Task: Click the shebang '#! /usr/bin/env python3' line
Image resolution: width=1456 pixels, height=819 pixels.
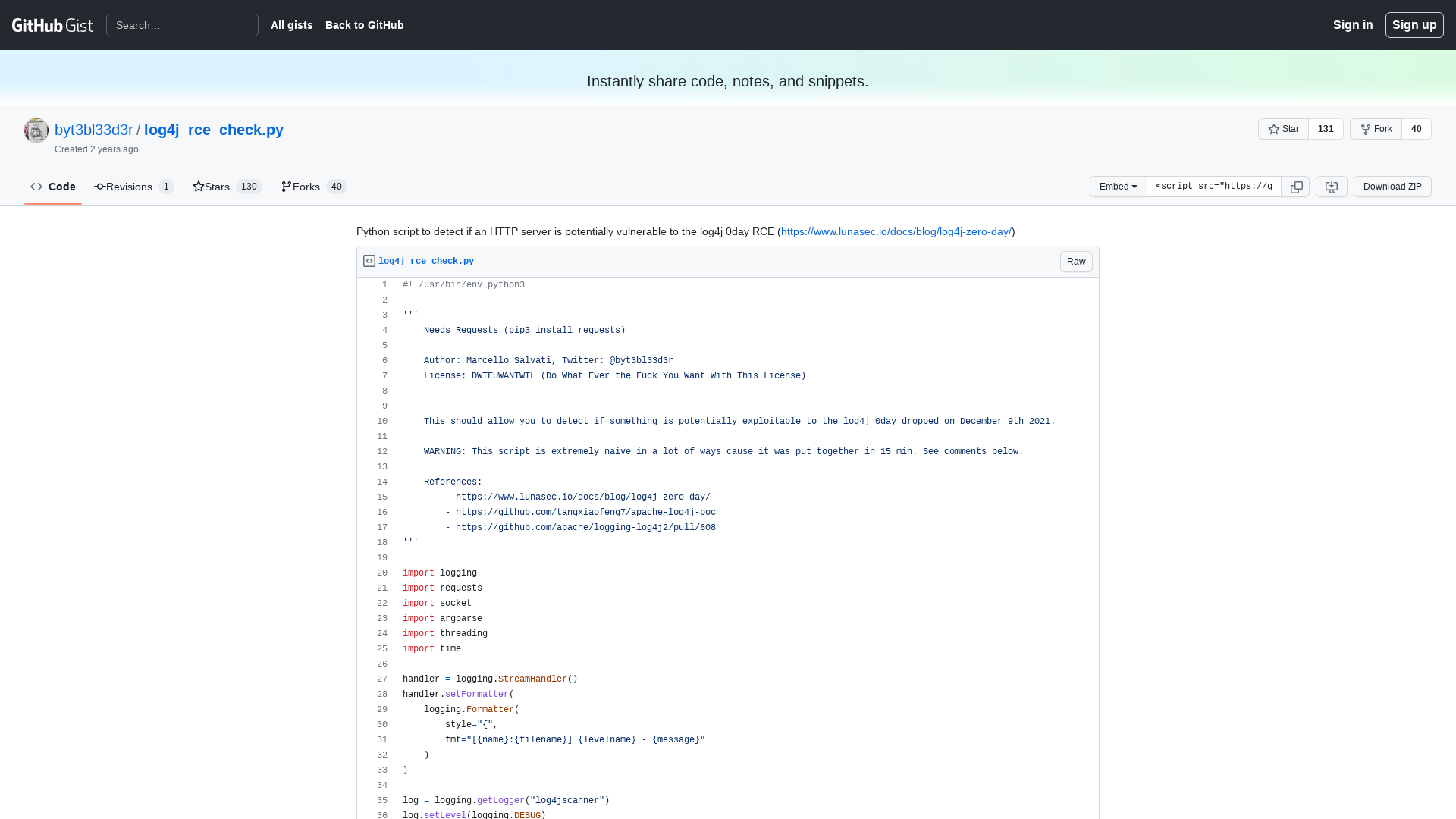Action: coord(463,285)
